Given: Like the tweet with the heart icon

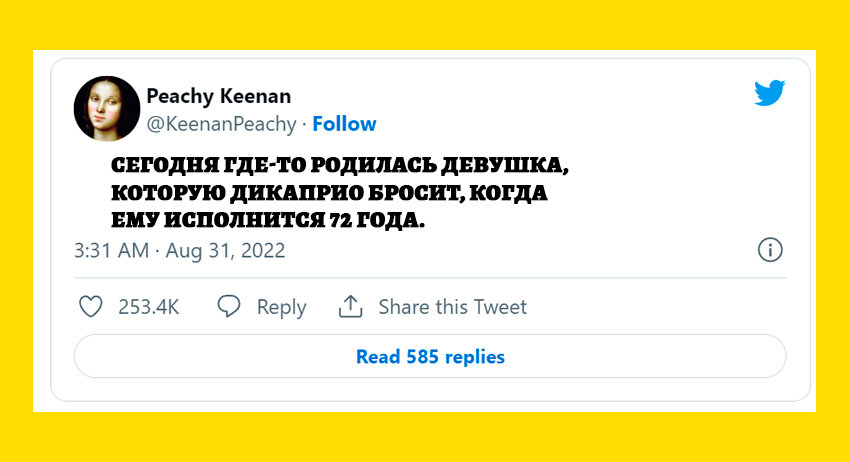Looking at the screenshot, I should (91, 307).
